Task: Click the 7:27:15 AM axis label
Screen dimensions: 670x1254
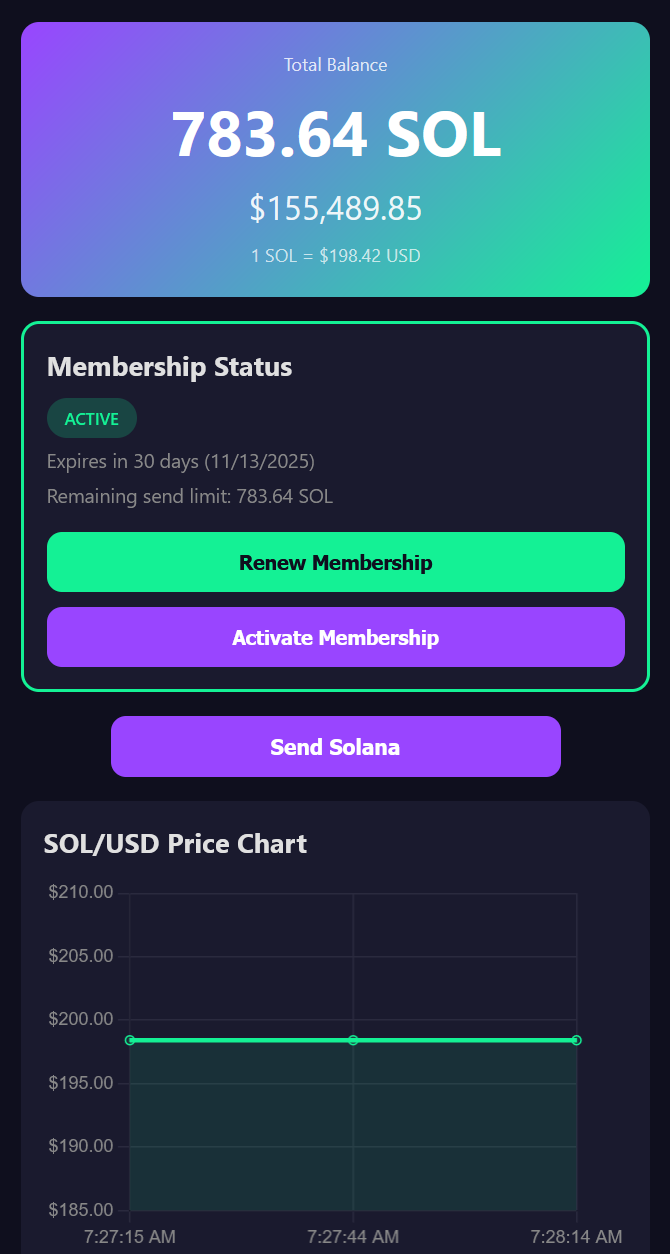Action: click(129, 1236)
